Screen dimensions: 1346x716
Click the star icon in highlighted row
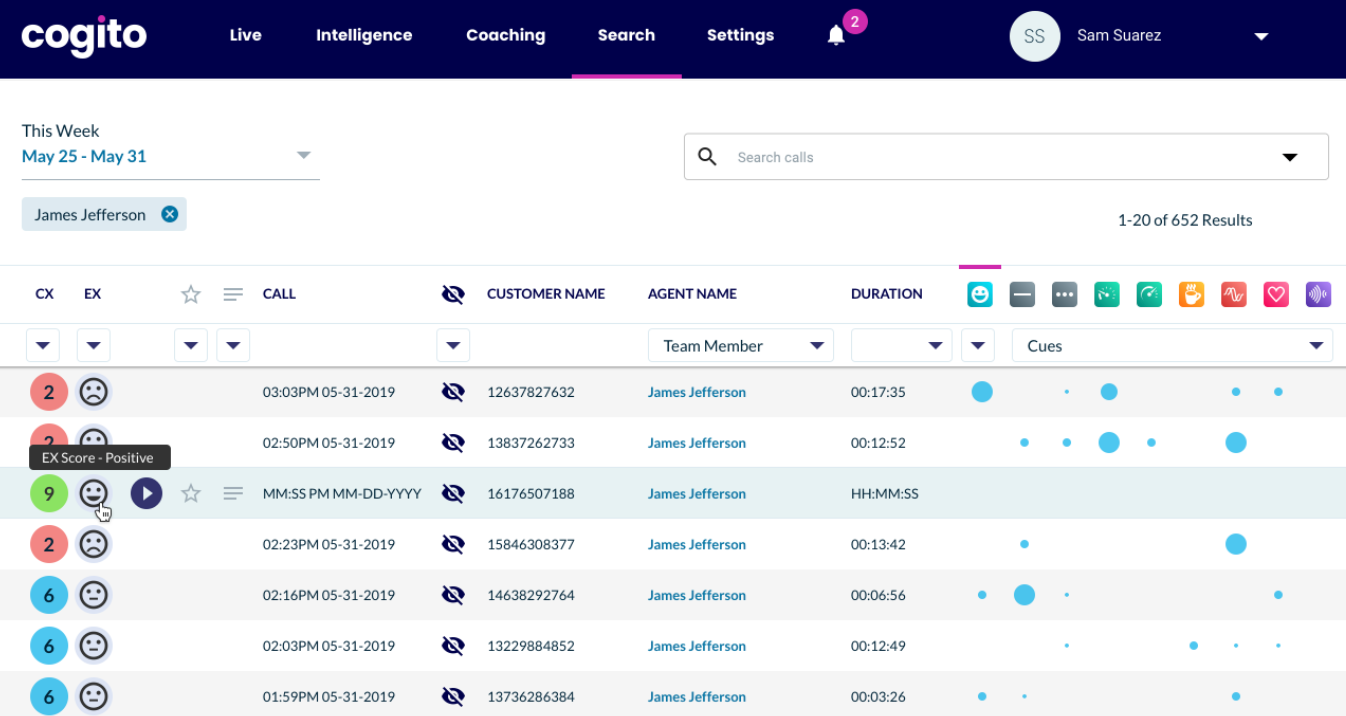click(x=191, y=493)
